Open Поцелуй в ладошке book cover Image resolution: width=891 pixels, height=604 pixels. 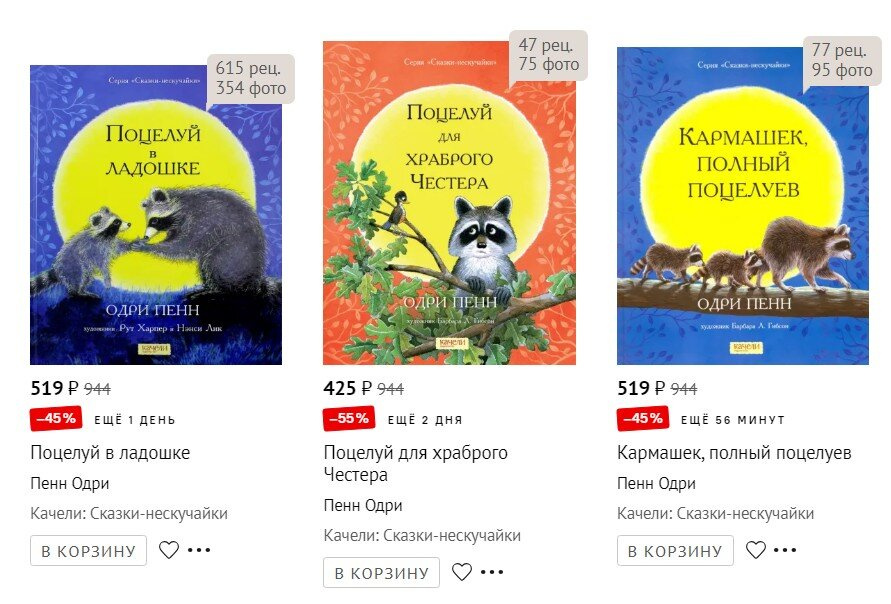point(156,215)
